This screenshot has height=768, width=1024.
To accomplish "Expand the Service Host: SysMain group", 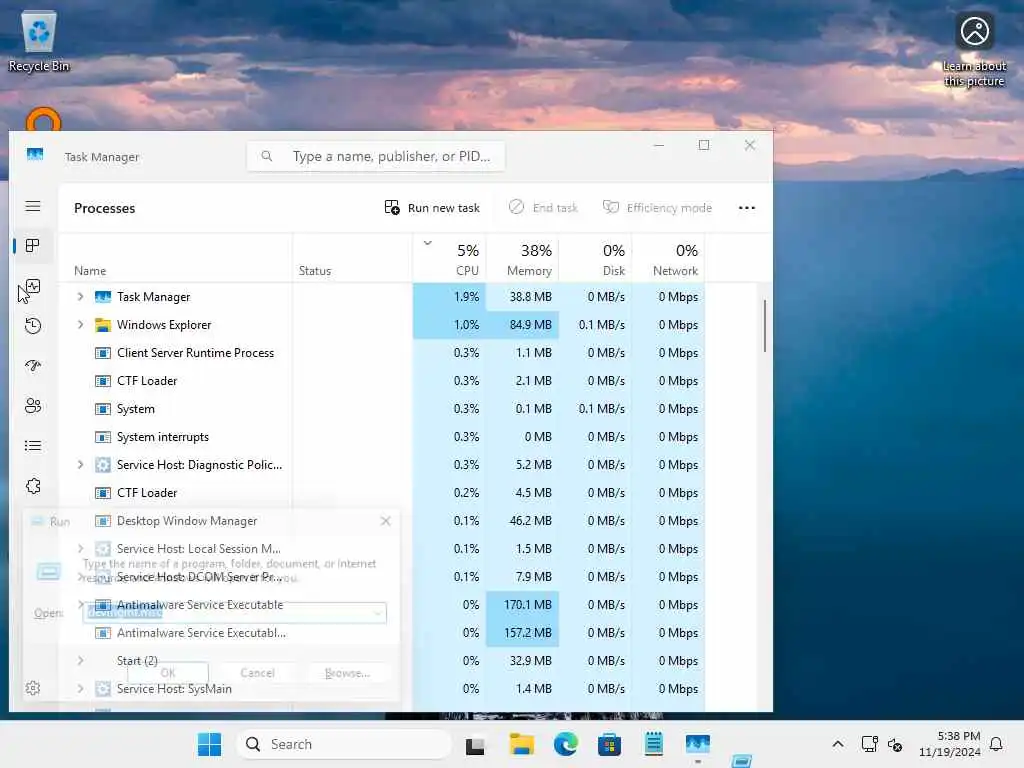I will tap(80, 688).
